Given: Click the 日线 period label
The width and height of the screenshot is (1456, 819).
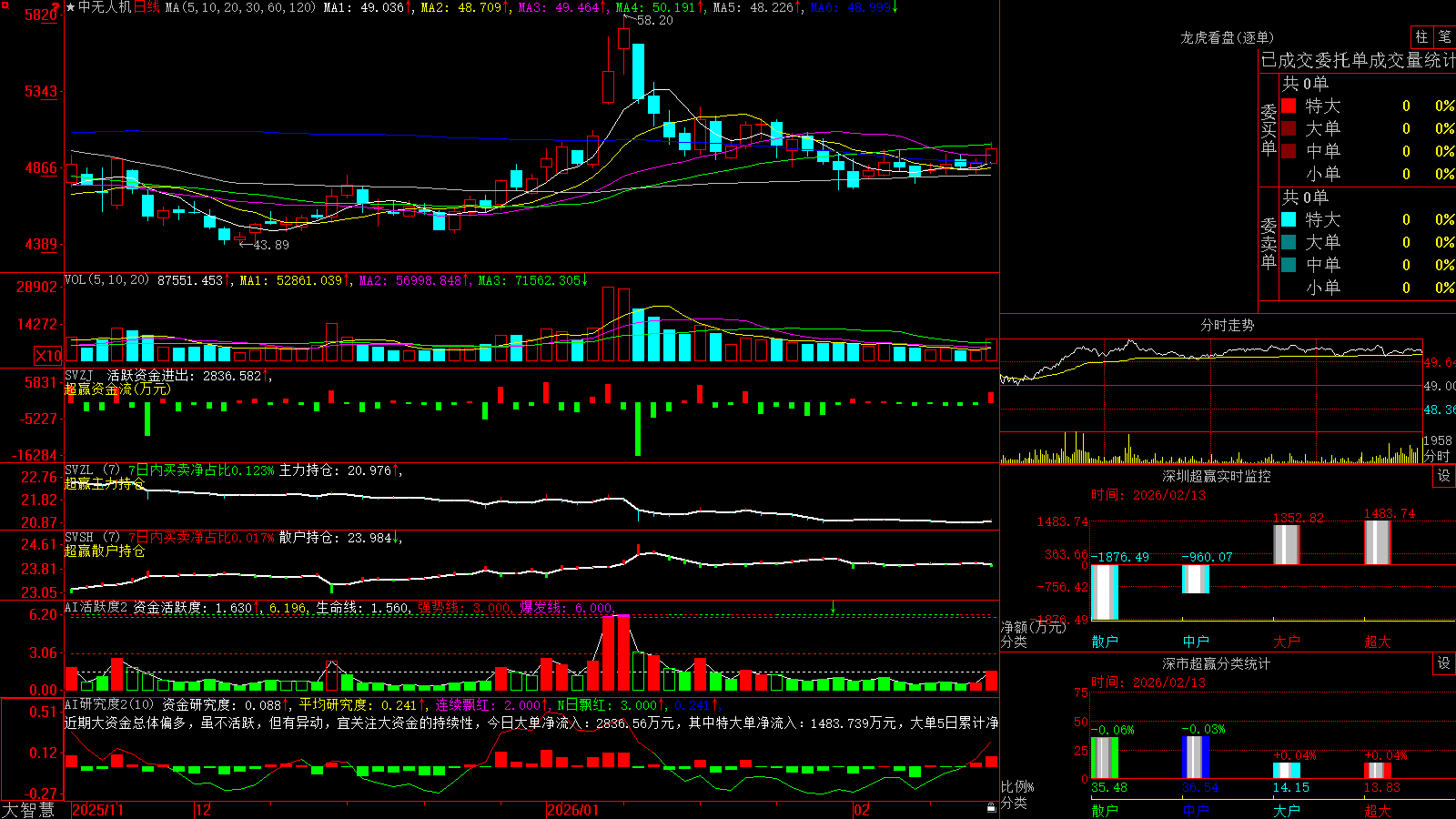Looking at the screenshot, I should tap(147, 7).
